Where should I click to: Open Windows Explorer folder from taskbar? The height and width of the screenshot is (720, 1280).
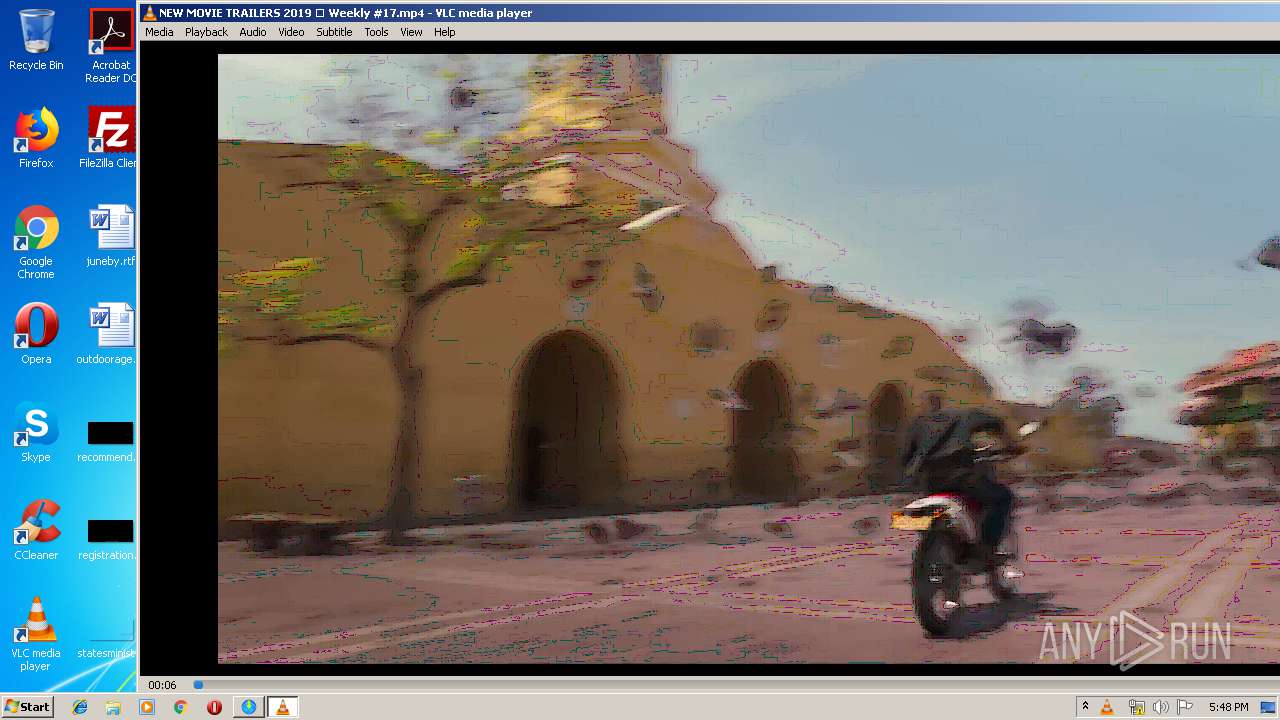[x=113, y=707]
